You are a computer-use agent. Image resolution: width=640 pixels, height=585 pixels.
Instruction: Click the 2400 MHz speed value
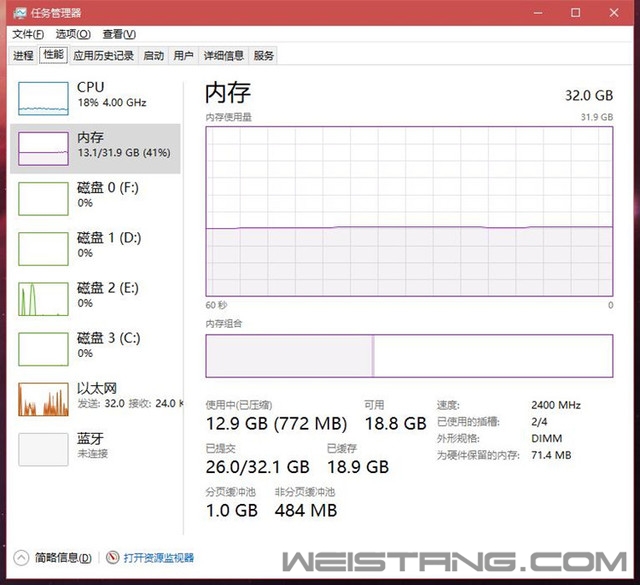[556, 405]
